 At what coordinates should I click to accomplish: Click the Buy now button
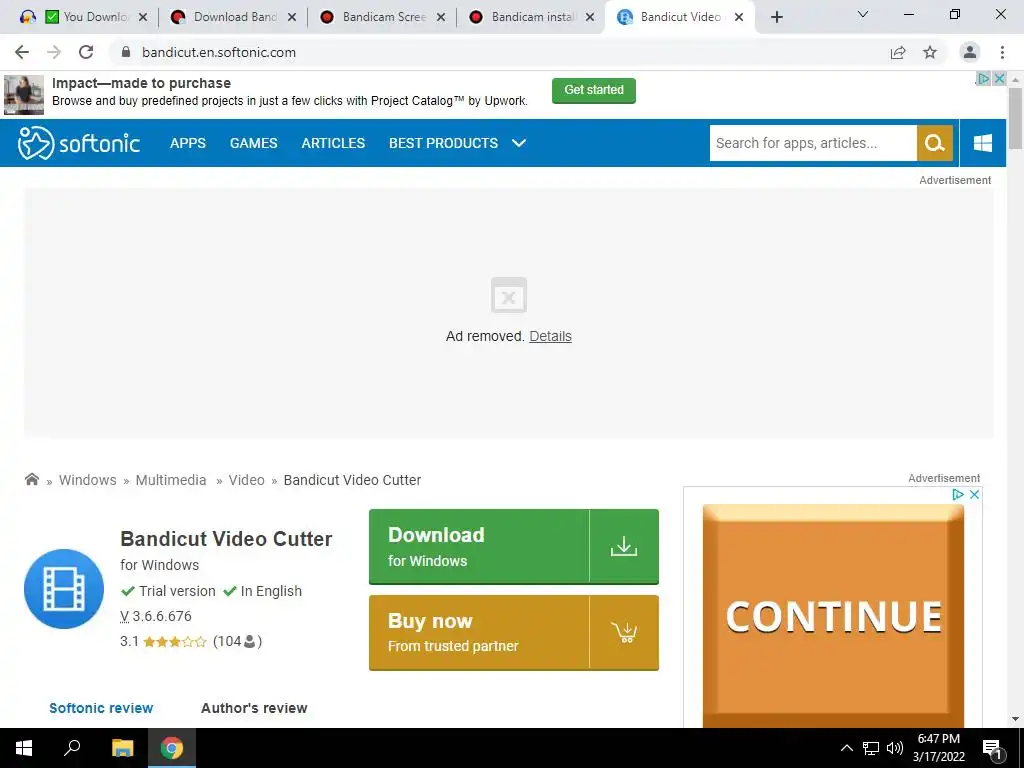[514, 632]
